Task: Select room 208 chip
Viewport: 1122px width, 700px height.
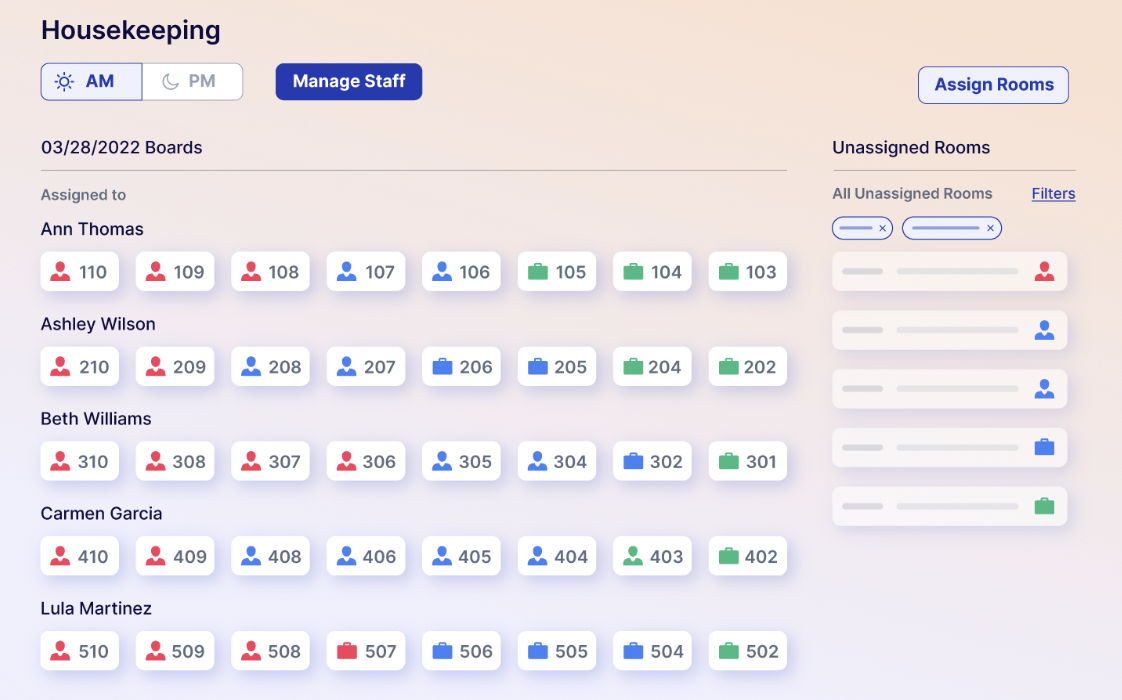Action: [x=270, y=366]
